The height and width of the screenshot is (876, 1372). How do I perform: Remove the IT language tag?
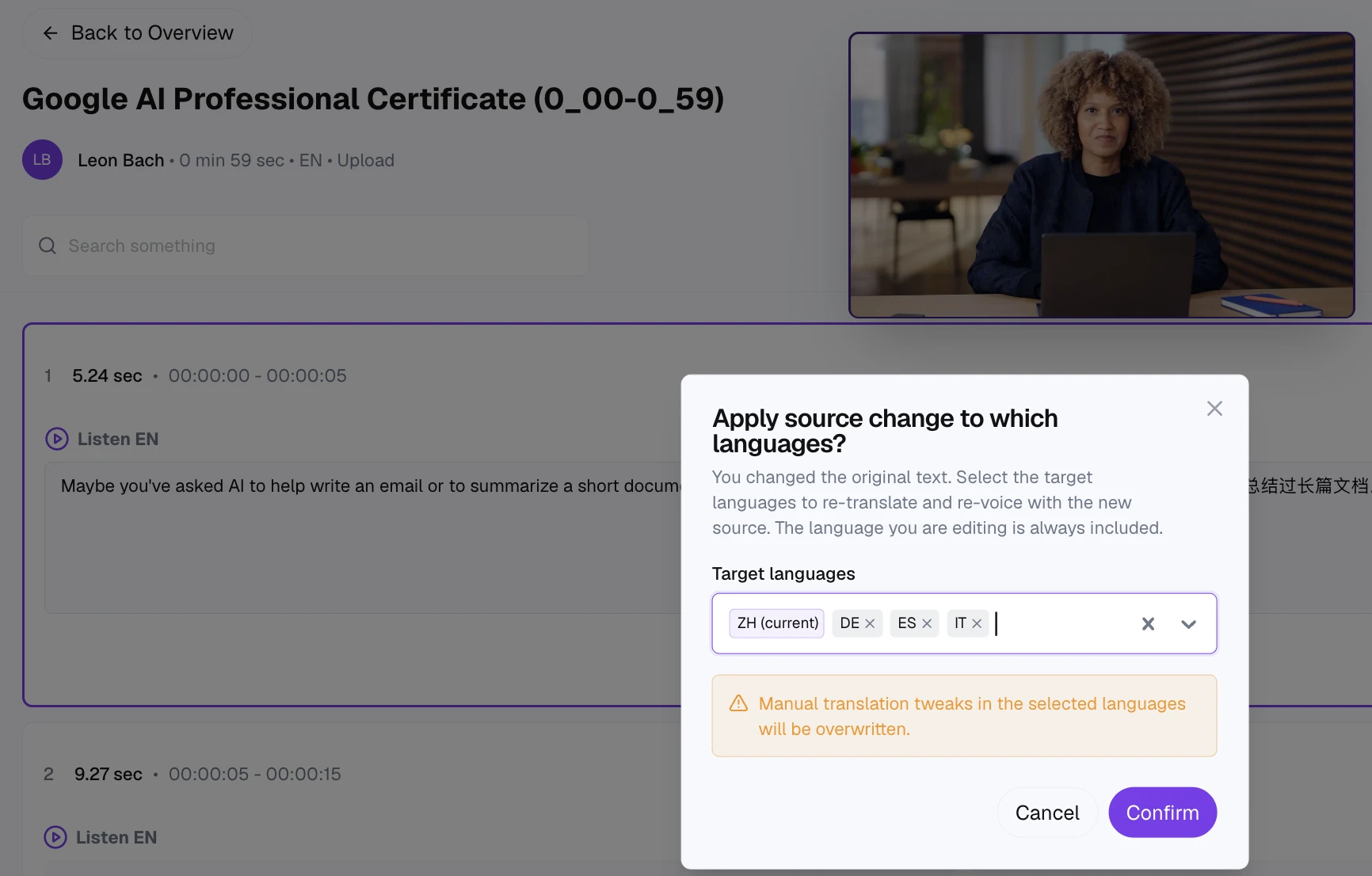(977, 623)
